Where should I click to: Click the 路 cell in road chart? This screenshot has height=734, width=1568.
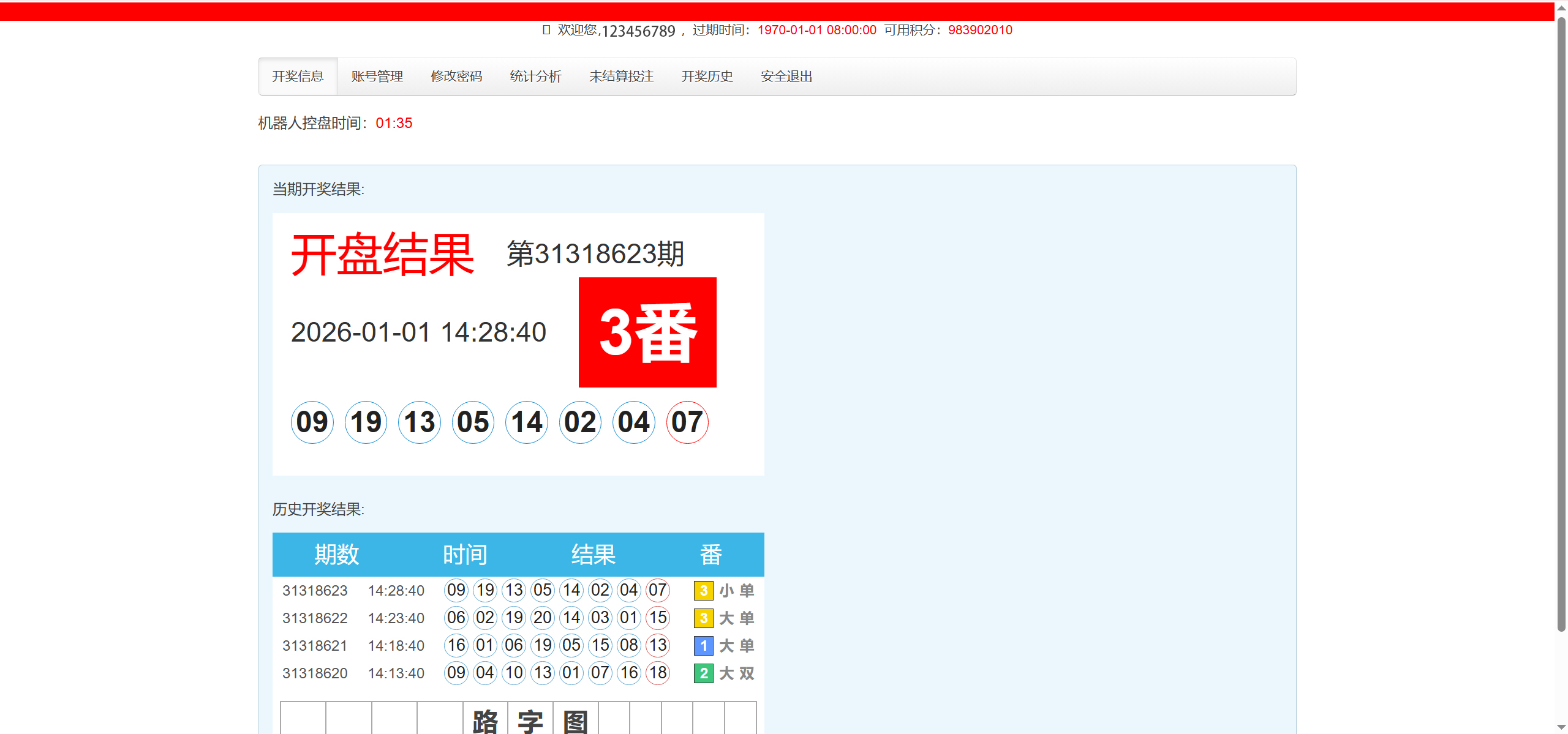tap(485, 721)
